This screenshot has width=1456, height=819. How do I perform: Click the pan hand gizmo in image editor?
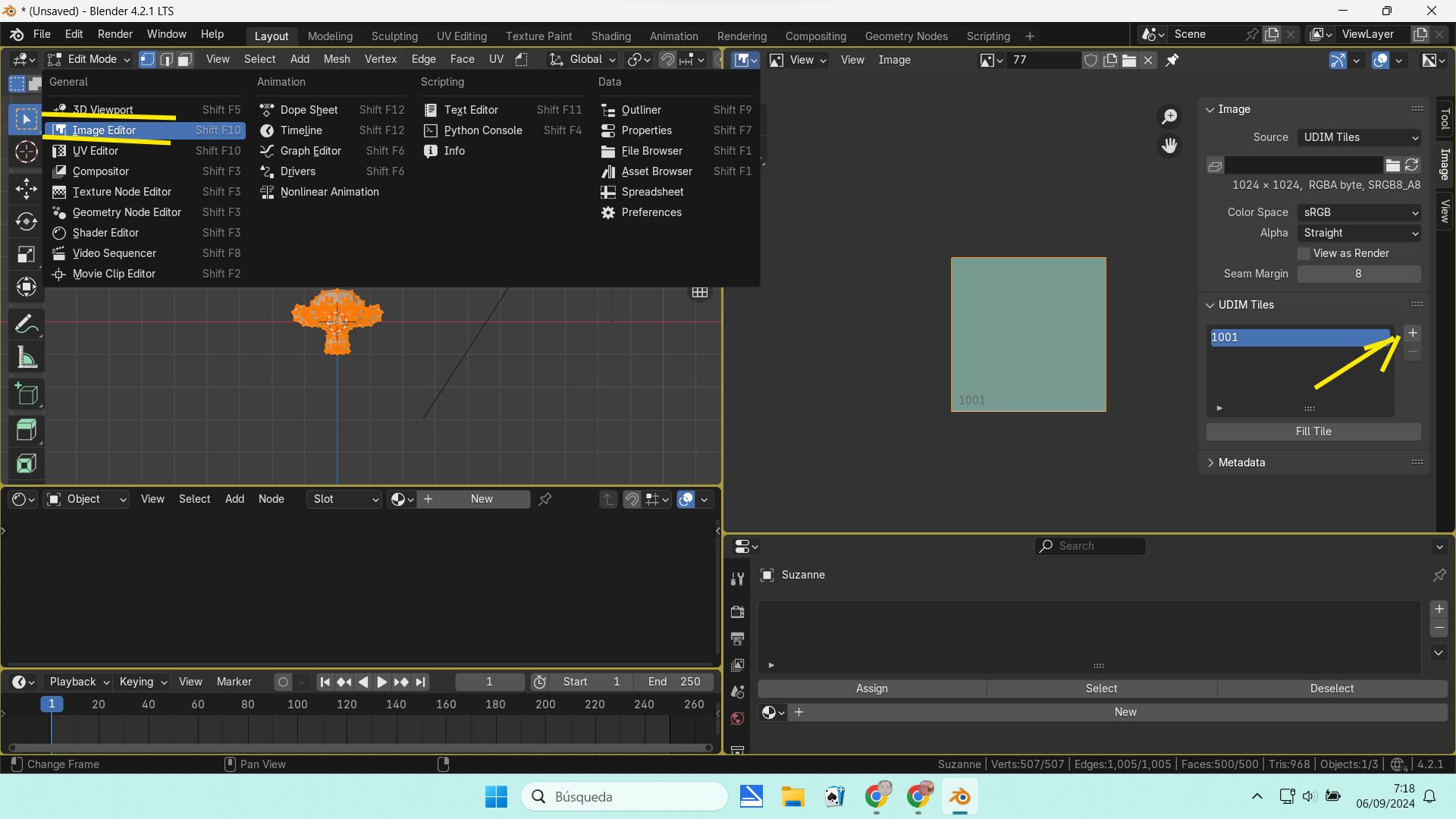tap(1169, 145)
